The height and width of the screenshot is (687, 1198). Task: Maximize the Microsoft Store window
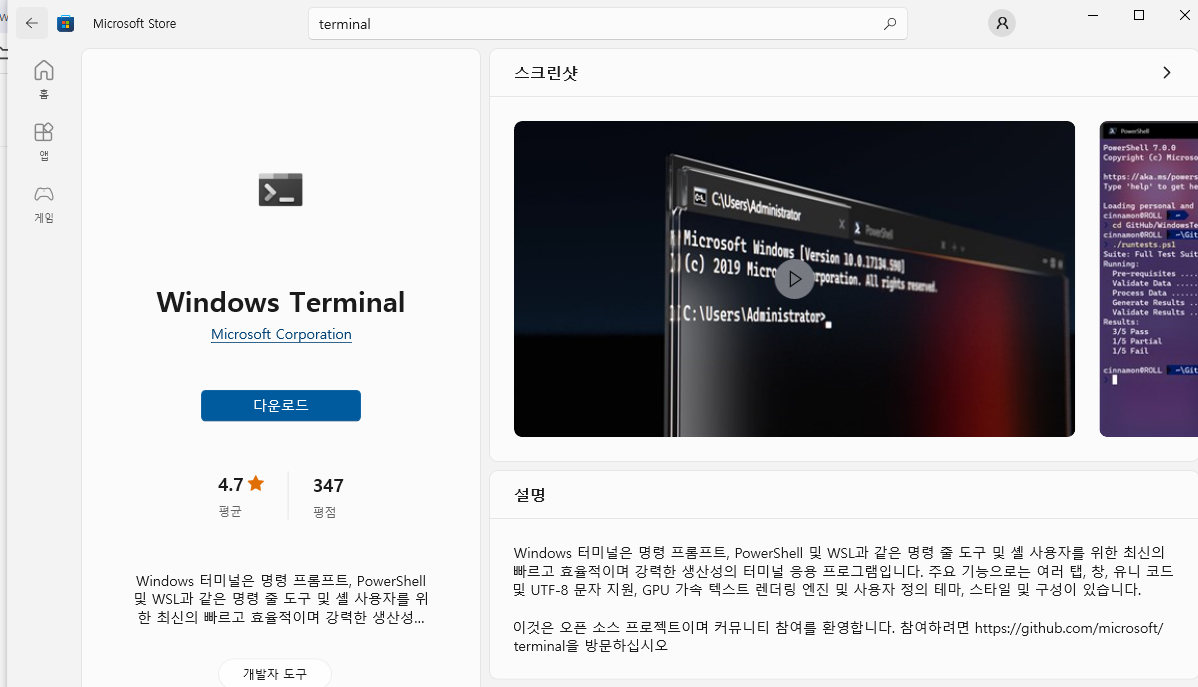(x=1138, y=15)
